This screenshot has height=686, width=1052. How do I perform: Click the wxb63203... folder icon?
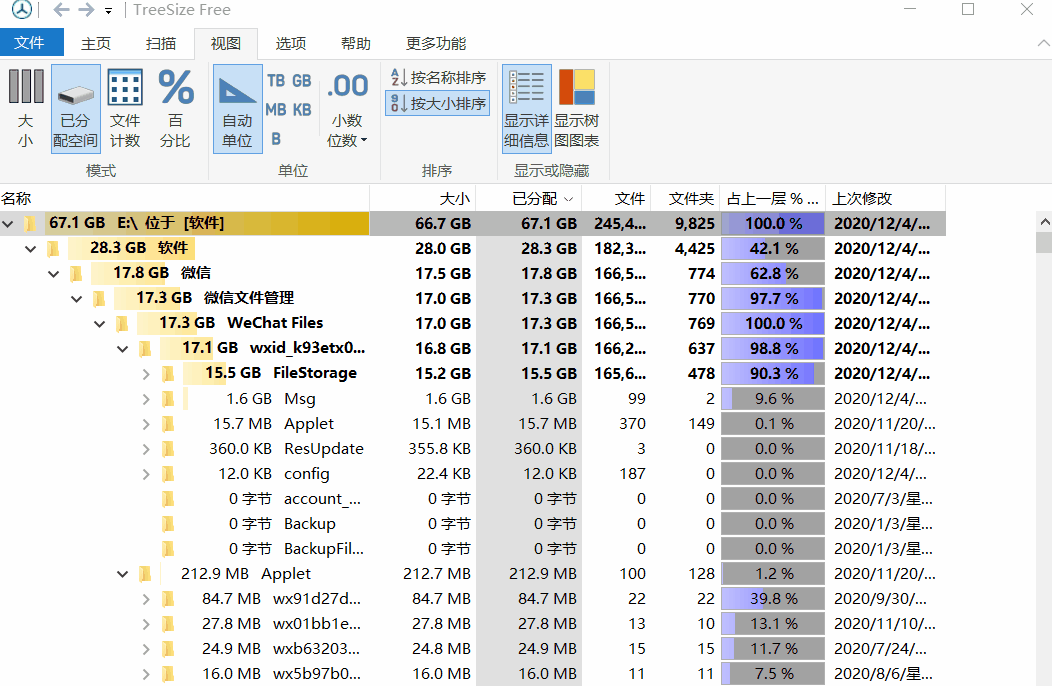[168, 649]
